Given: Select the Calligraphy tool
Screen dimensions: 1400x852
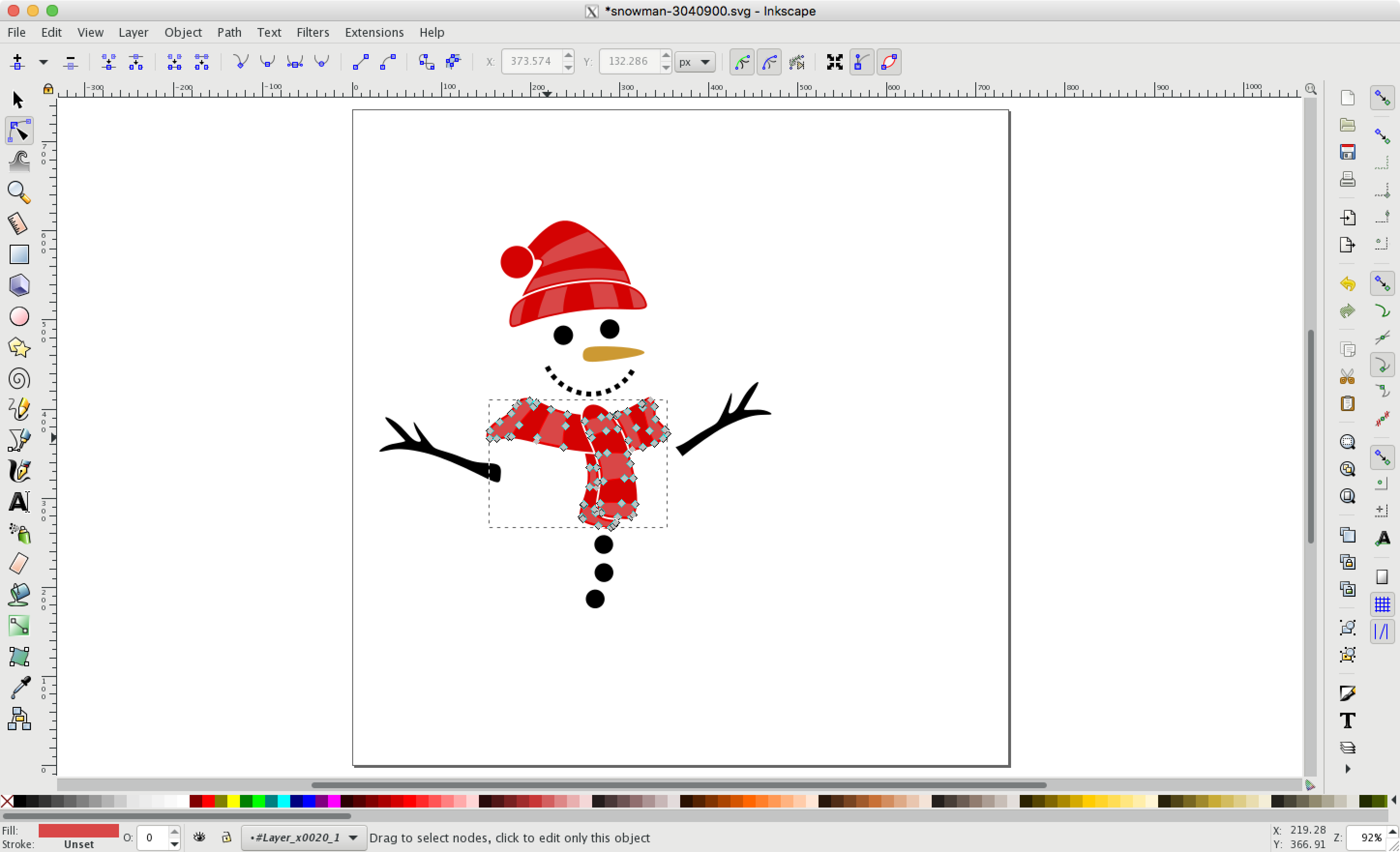Looking at the screenshot, I should [19, 471].
